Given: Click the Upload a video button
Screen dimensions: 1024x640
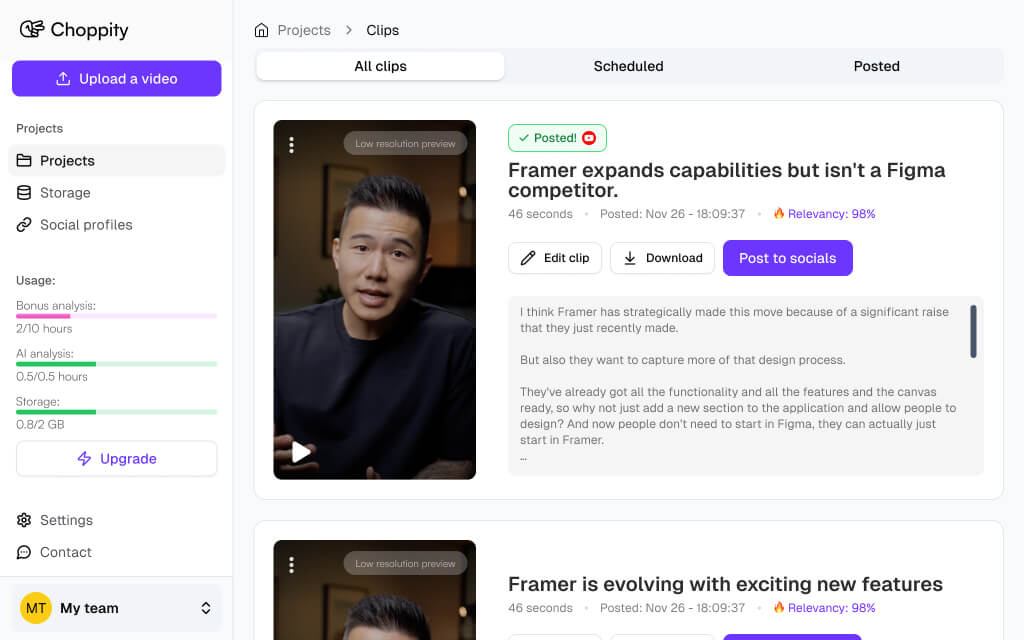Looking at the screenshot, I should [x=116, y=78].
